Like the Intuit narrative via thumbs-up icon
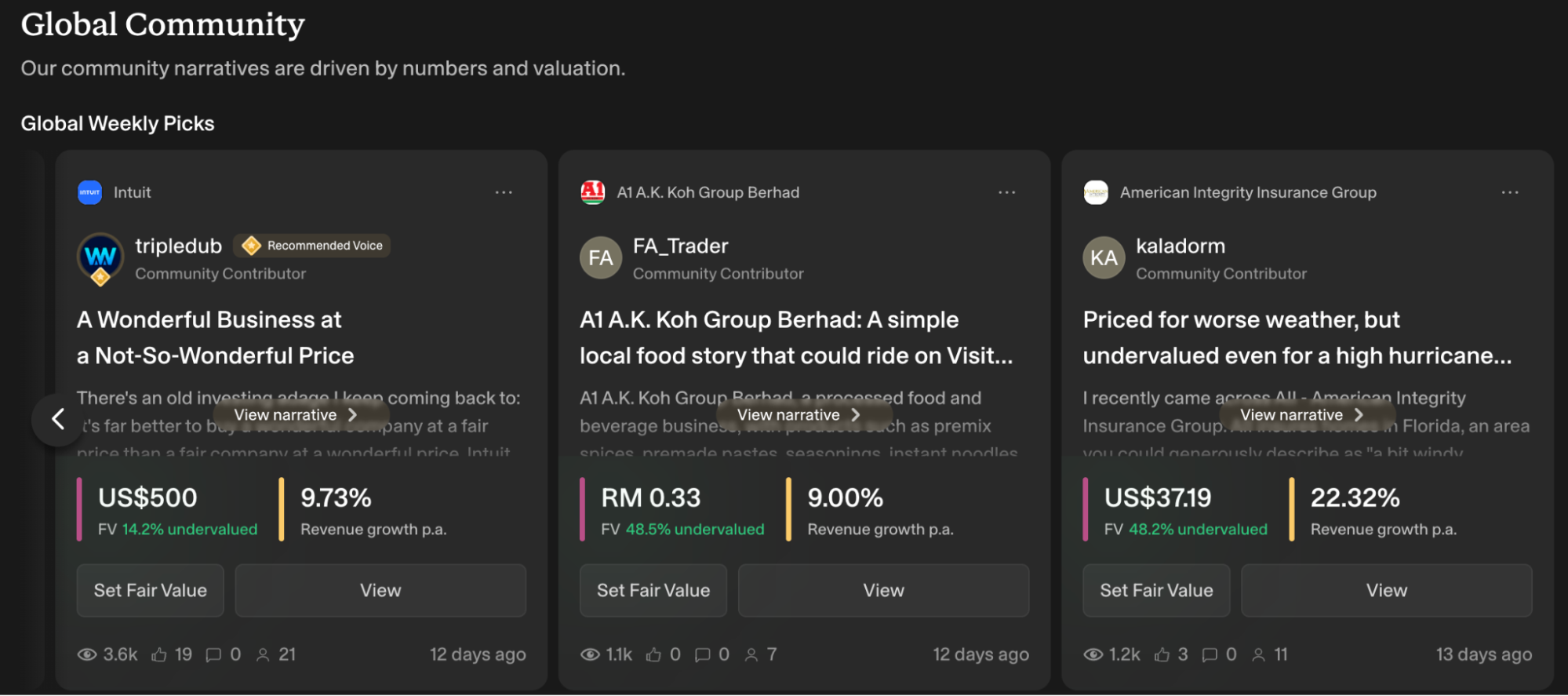Screen dimensions: 1568x696 tap(159, 654)
